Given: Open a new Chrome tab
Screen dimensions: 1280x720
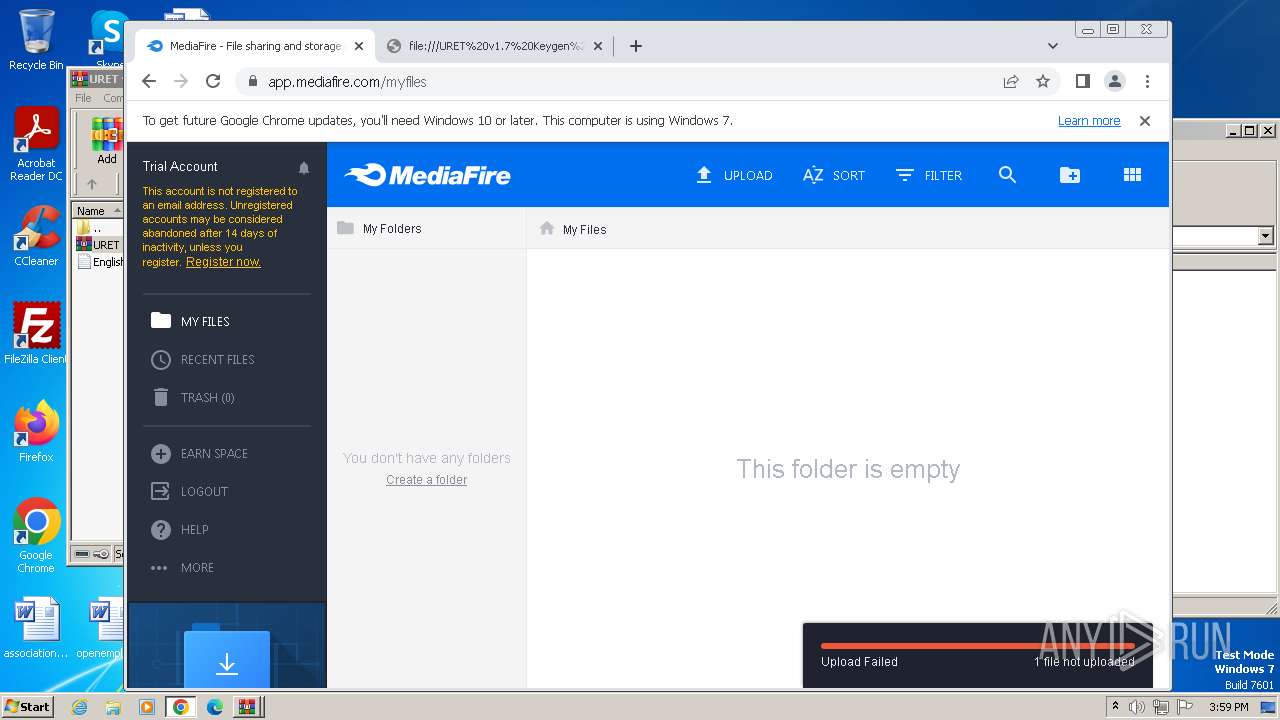Looking at the screenshot, I should (635, 46).
